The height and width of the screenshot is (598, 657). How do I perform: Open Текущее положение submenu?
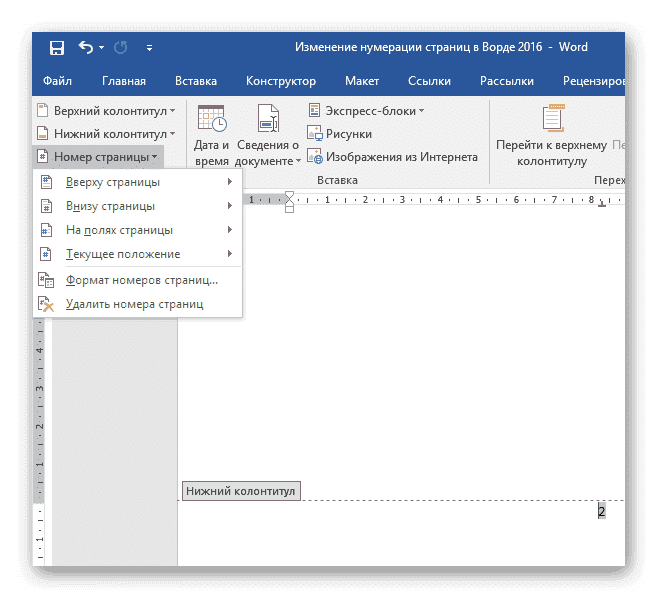tap(122, 255)
